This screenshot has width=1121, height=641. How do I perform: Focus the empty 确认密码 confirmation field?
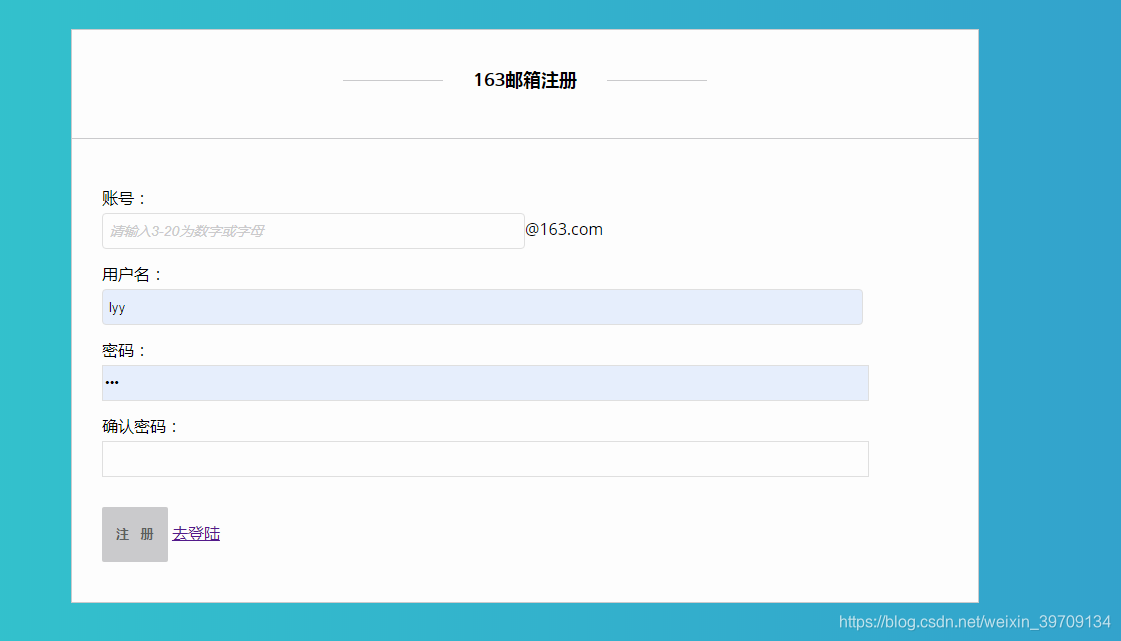click(485, 458)
